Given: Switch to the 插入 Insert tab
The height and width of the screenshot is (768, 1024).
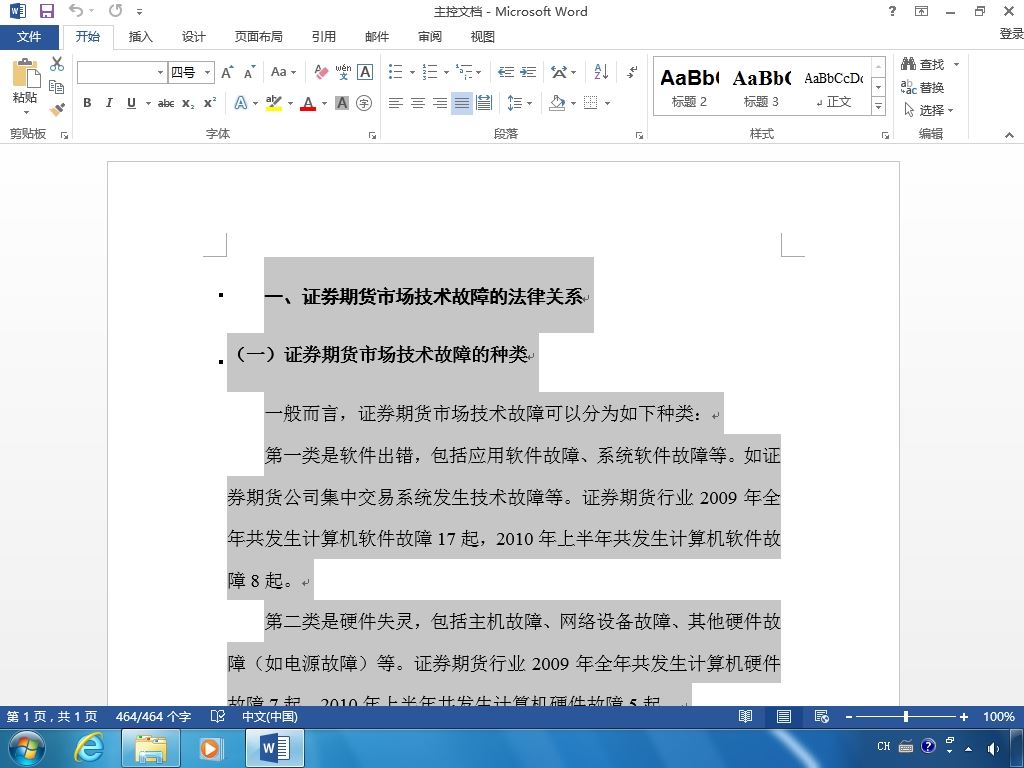Looking at the screenshot, I should pos(140,37).
